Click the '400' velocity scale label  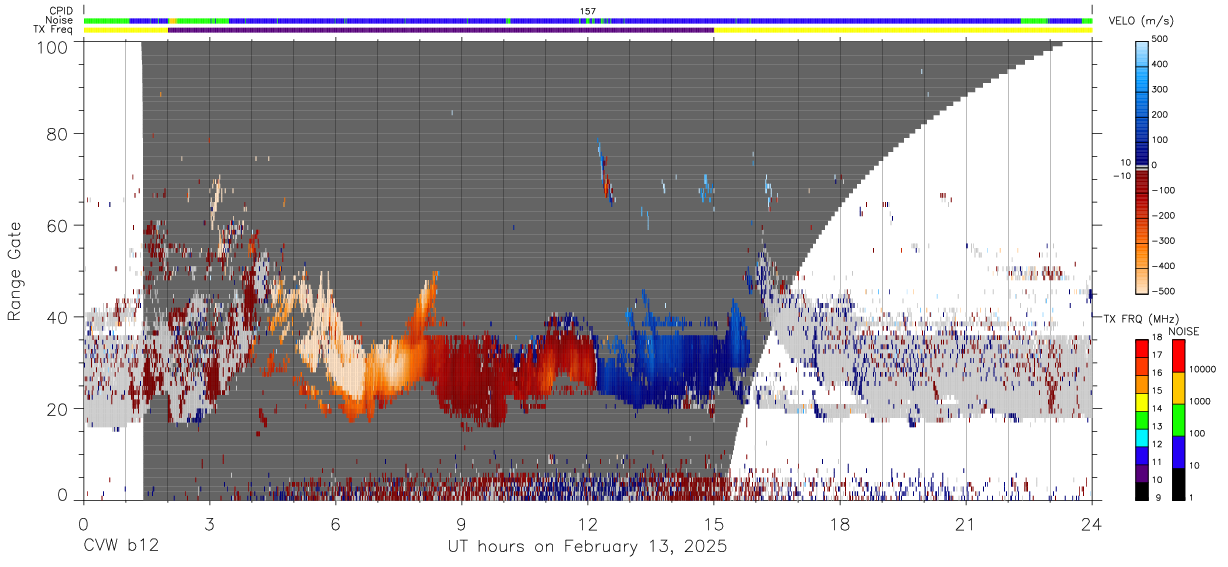tap(1161, 64)
